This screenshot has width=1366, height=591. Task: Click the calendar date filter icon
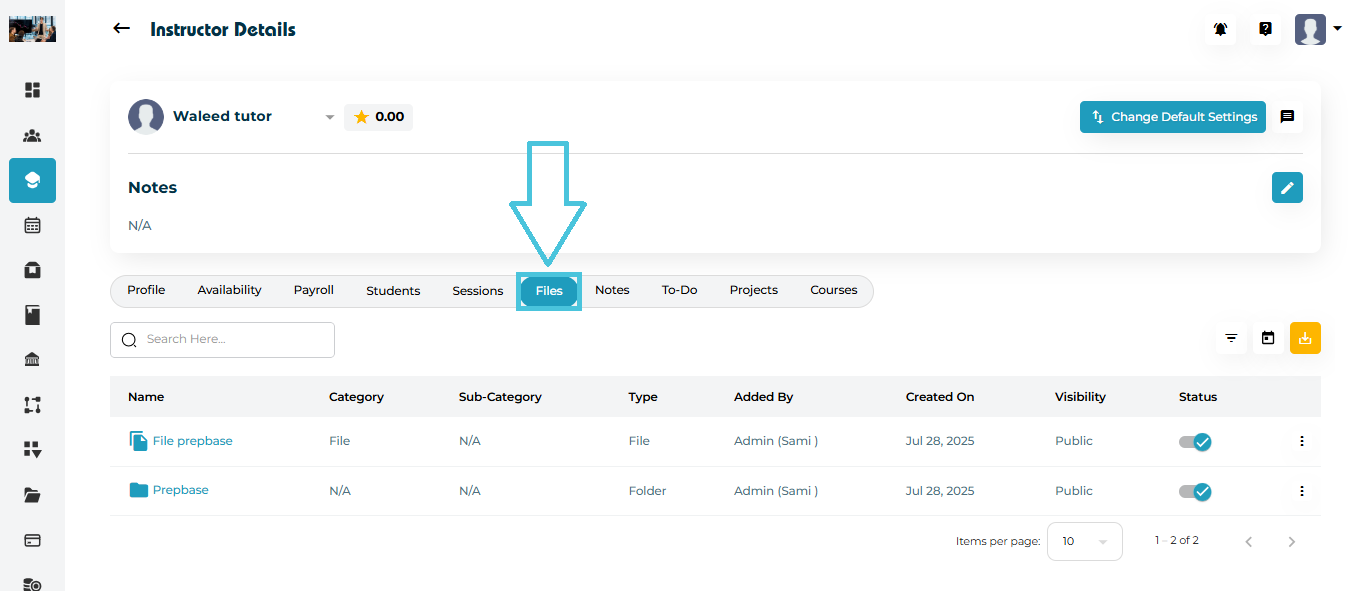[x=1268, y=338]
